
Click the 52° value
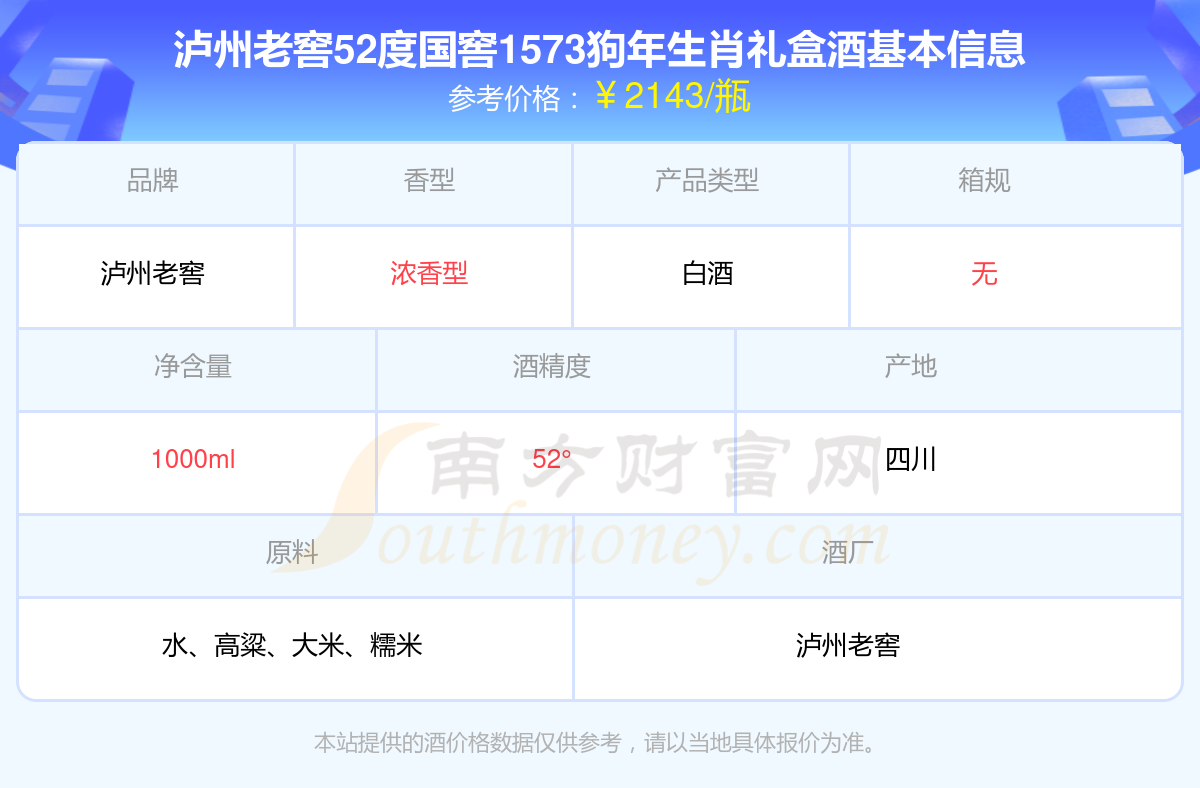552,460
